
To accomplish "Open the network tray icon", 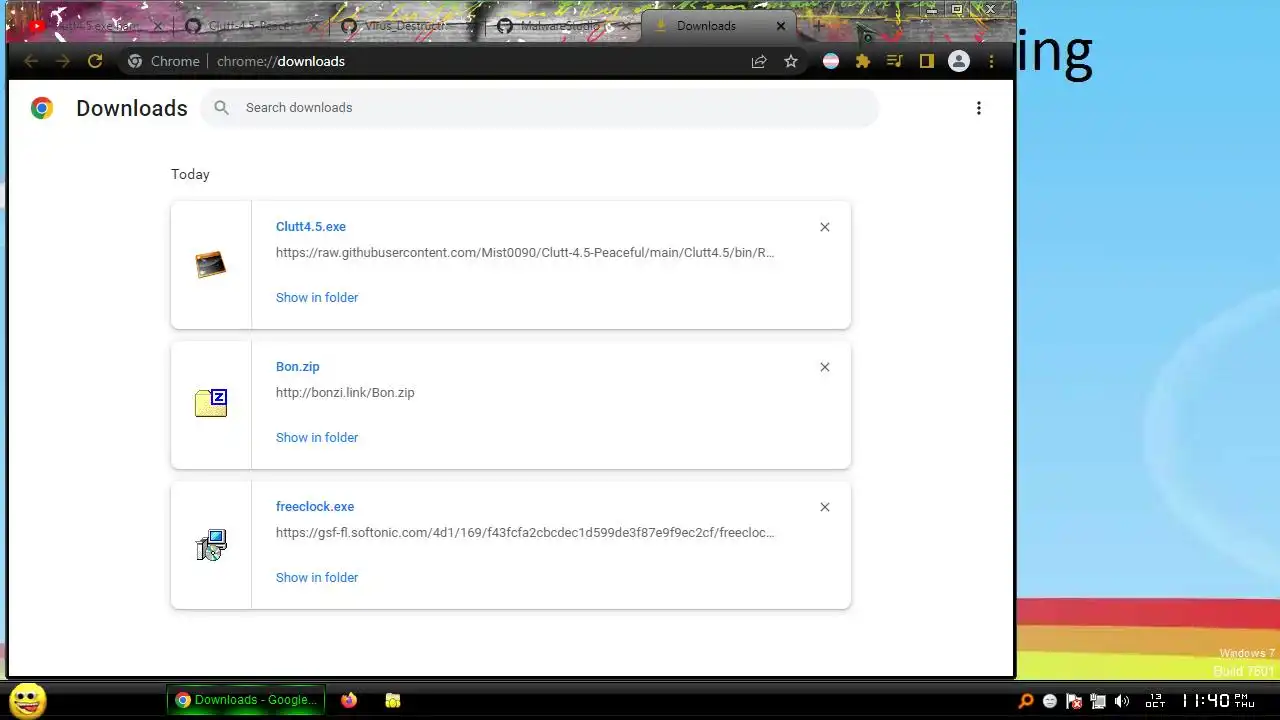I will coord(1097,701).
